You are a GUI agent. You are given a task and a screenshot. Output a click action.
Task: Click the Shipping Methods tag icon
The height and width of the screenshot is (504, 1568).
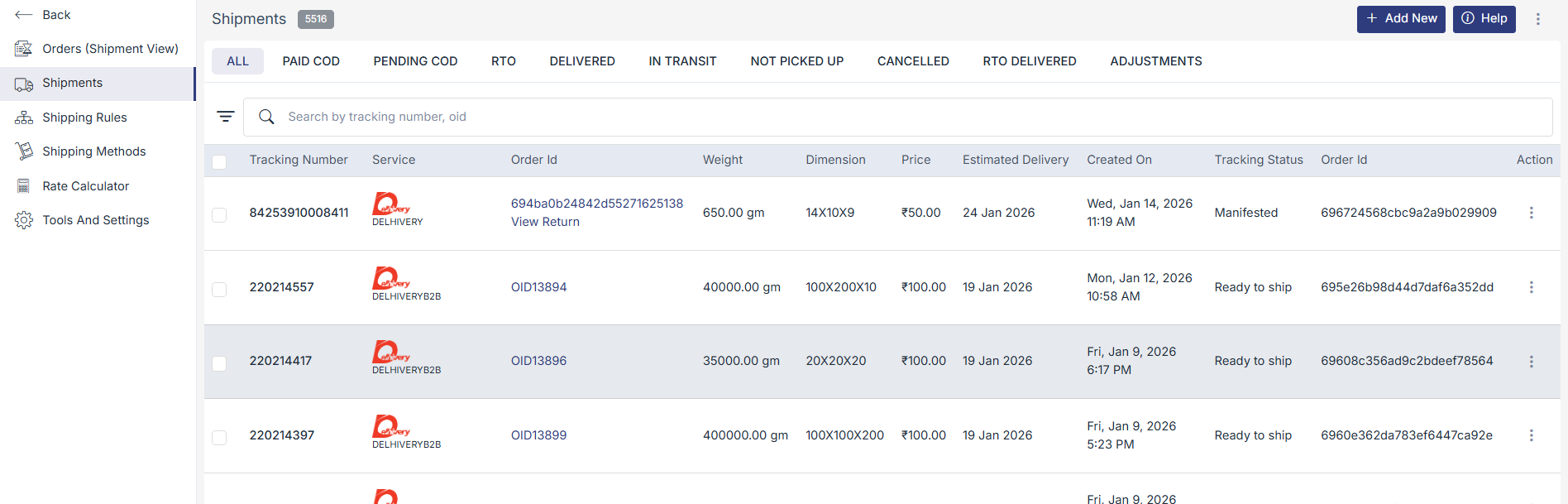[23, 151]
